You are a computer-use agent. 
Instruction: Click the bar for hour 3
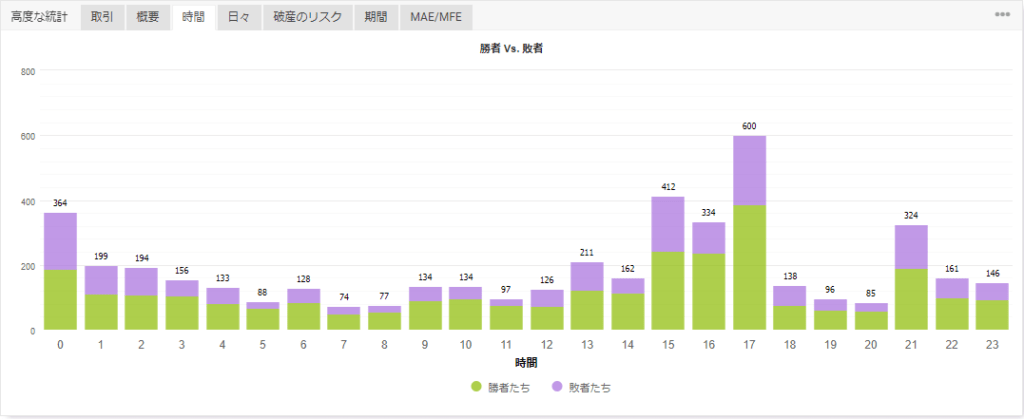pos(182,305)
